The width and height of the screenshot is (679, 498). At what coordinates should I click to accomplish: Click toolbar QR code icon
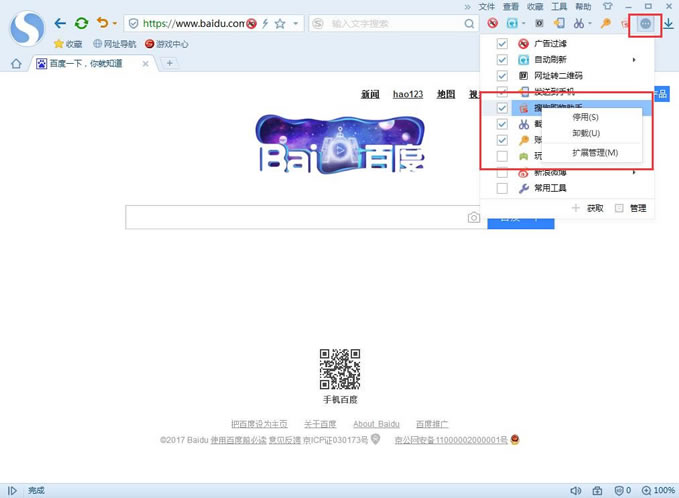[539, 23]
